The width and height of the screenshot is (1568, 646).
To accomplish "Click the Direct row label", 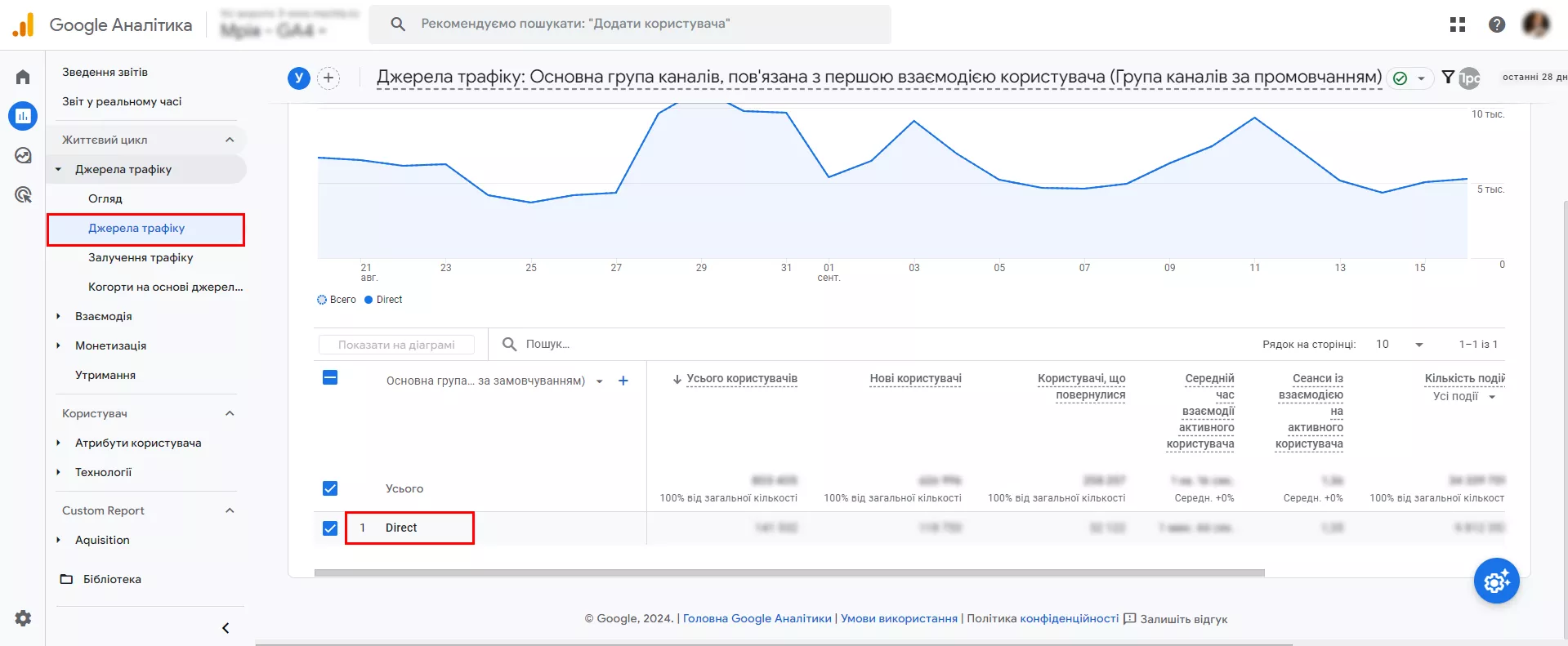I will [x=401, y=528].
